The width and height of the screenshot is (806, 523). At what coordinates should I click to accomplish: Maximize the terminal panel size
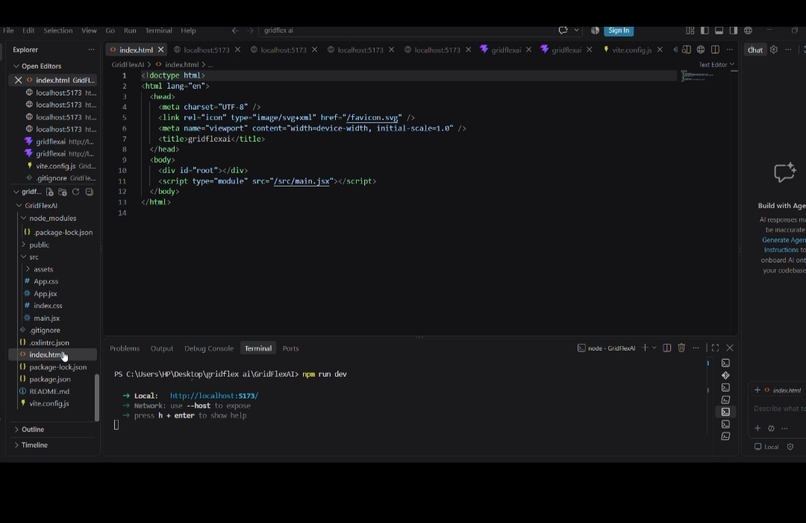[x=715, y=348]
